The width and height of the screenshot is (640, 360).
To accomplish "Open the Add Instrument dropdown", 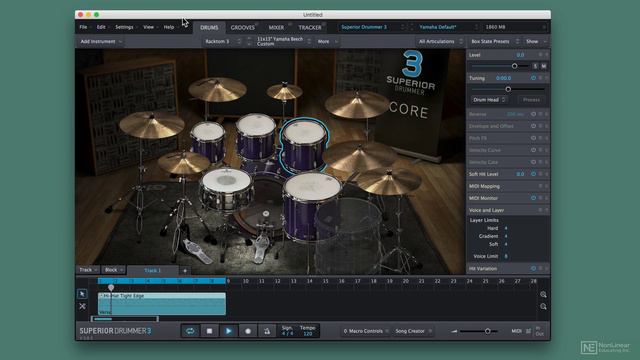I will [101, 42].
